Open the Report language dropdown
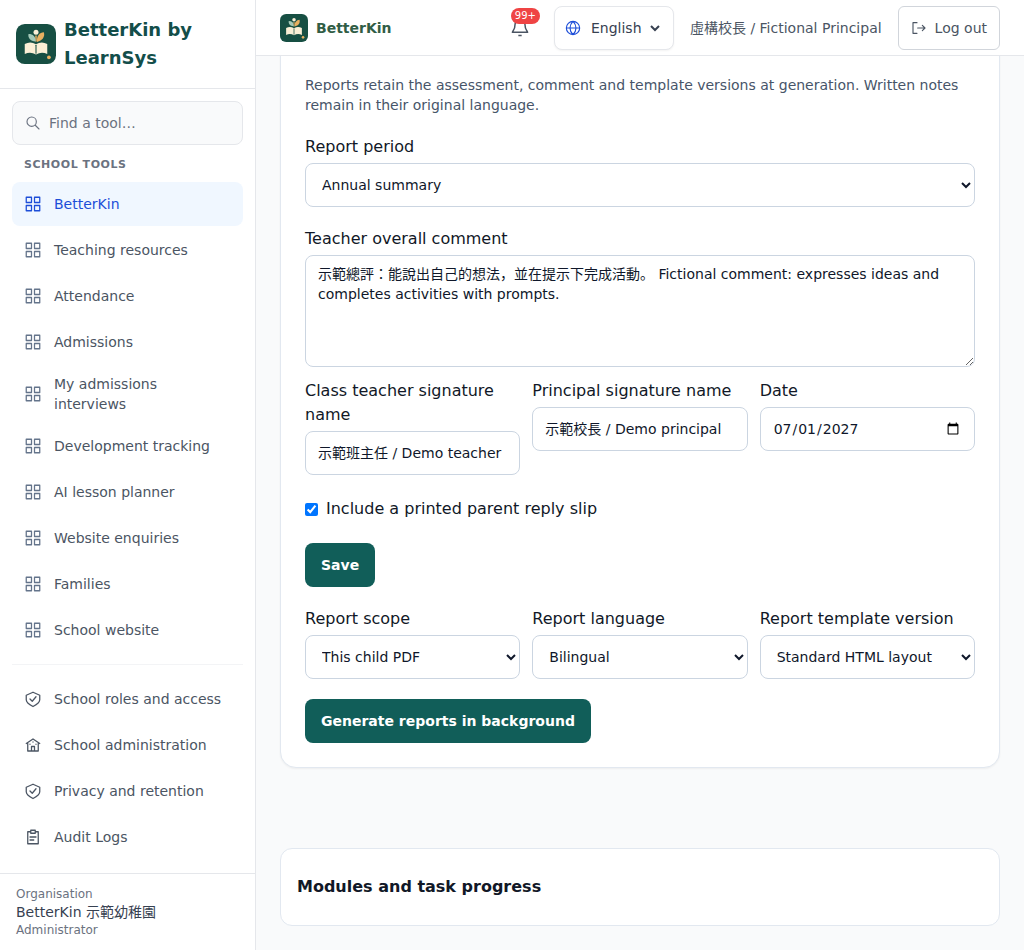1024x950 pixels. 639,657
